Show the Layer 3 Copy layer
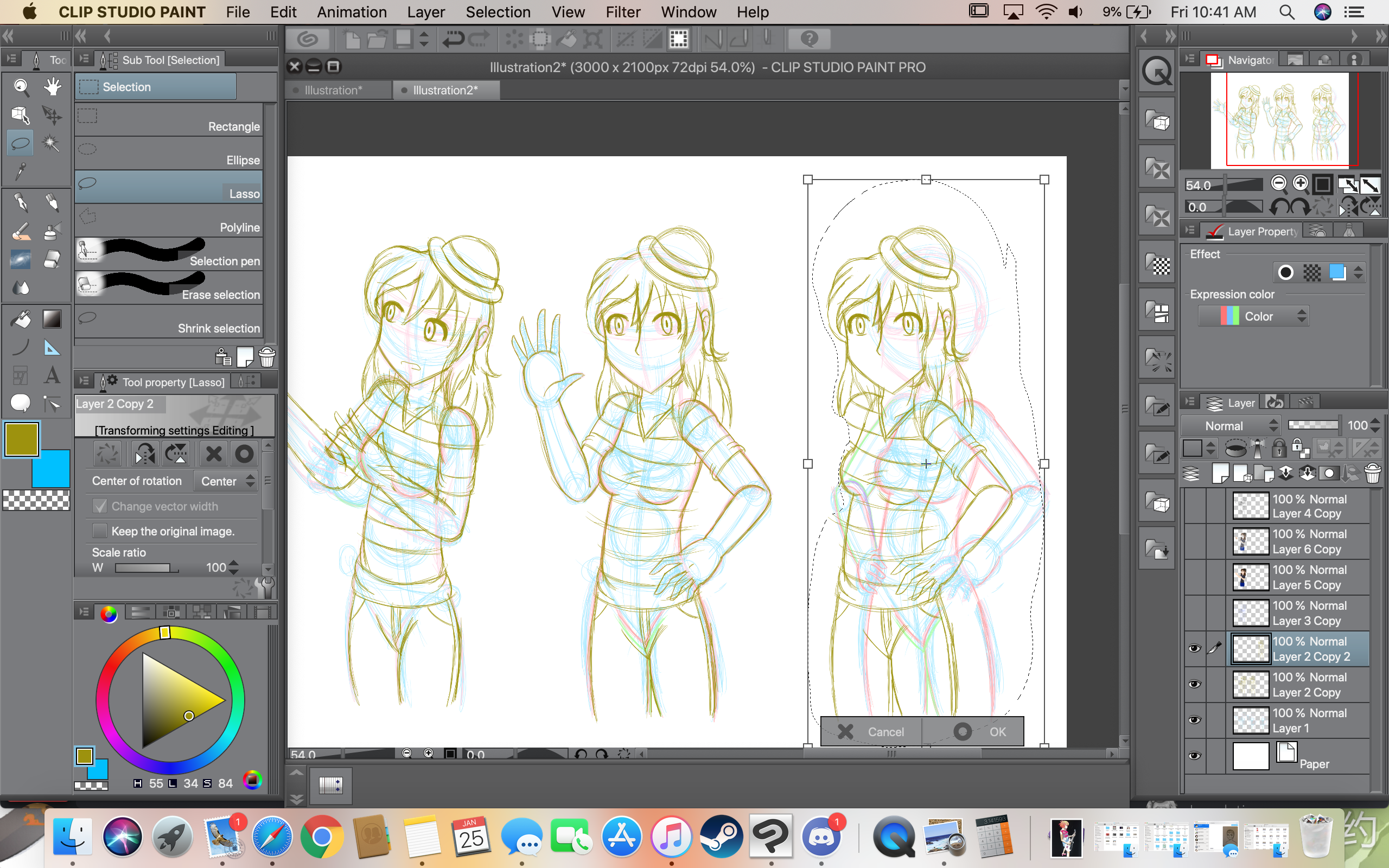 pyautogui.click(x=1194, y=613)
